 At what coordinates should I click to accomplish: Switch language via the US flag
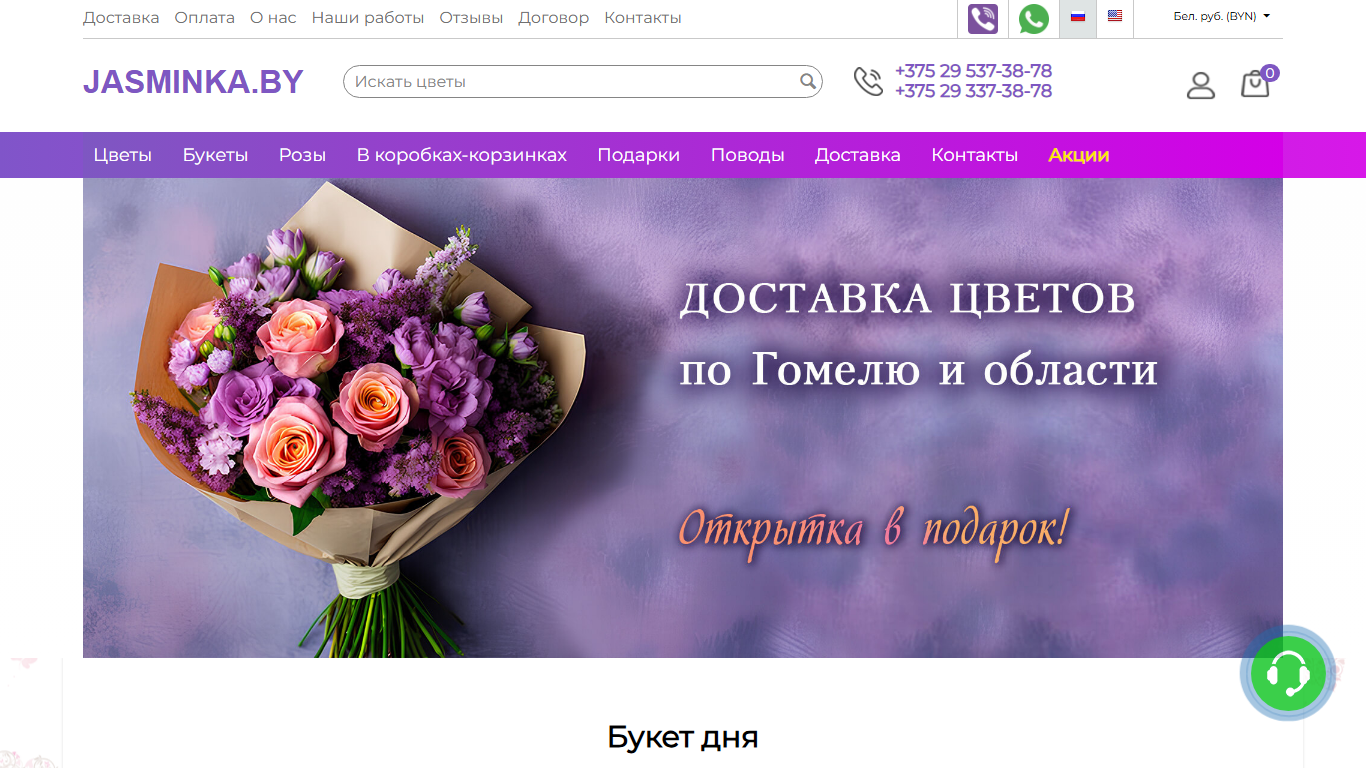(x=1115, y=16)
